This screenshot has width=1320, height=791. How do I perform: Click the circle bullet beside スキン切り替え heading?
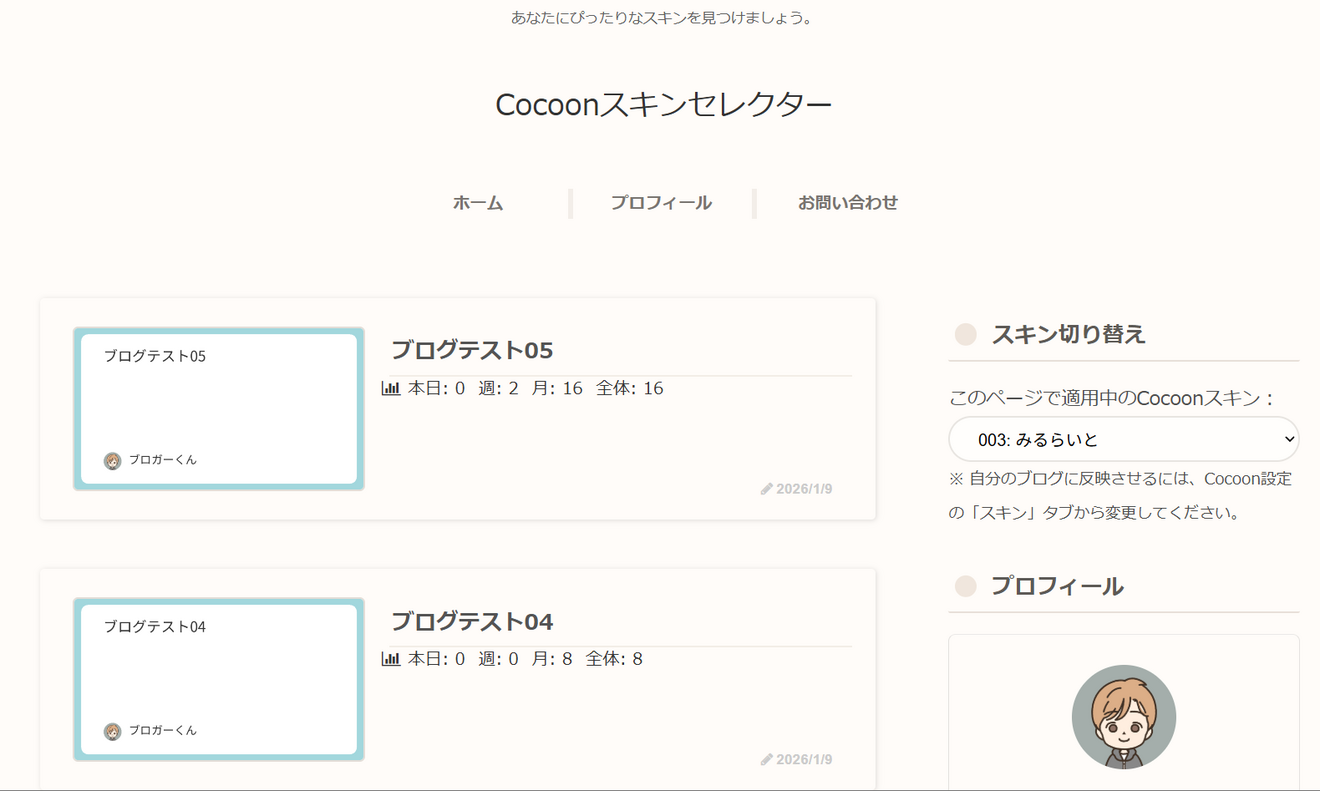click(x=965, y=334)
